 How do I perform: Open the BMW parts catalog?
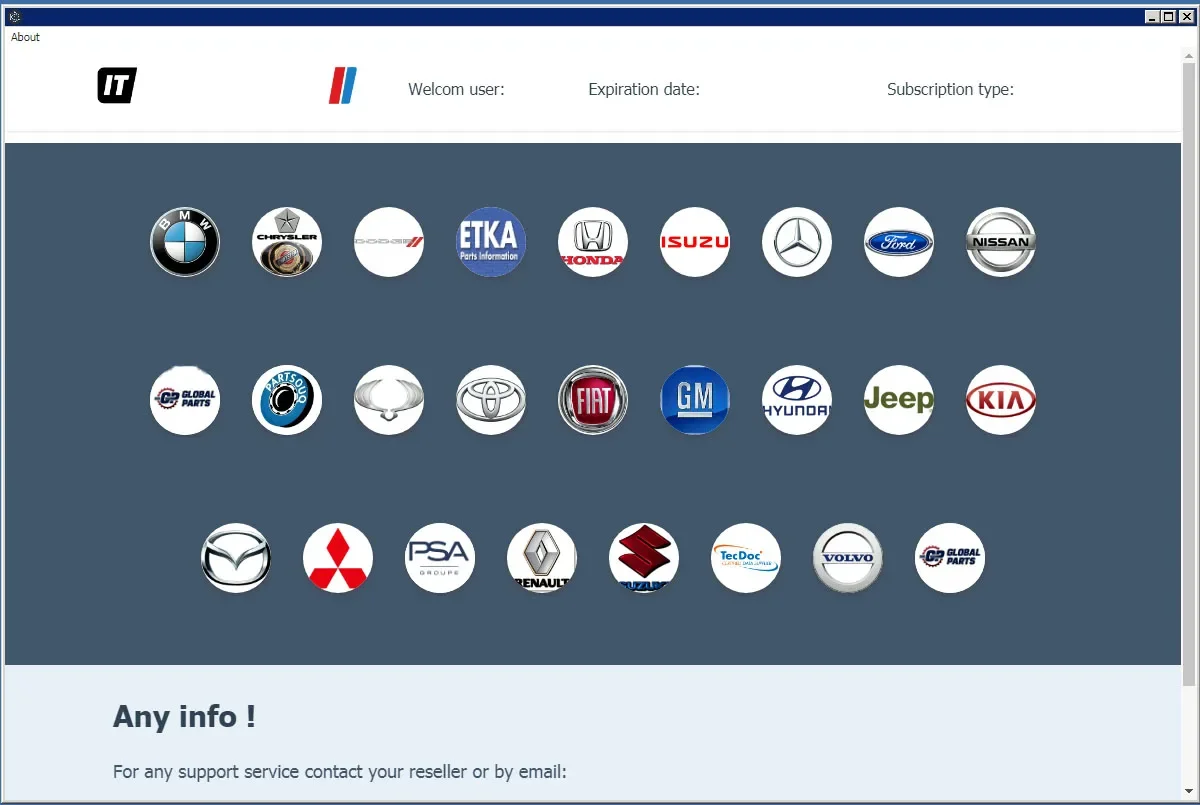[185, 242]
